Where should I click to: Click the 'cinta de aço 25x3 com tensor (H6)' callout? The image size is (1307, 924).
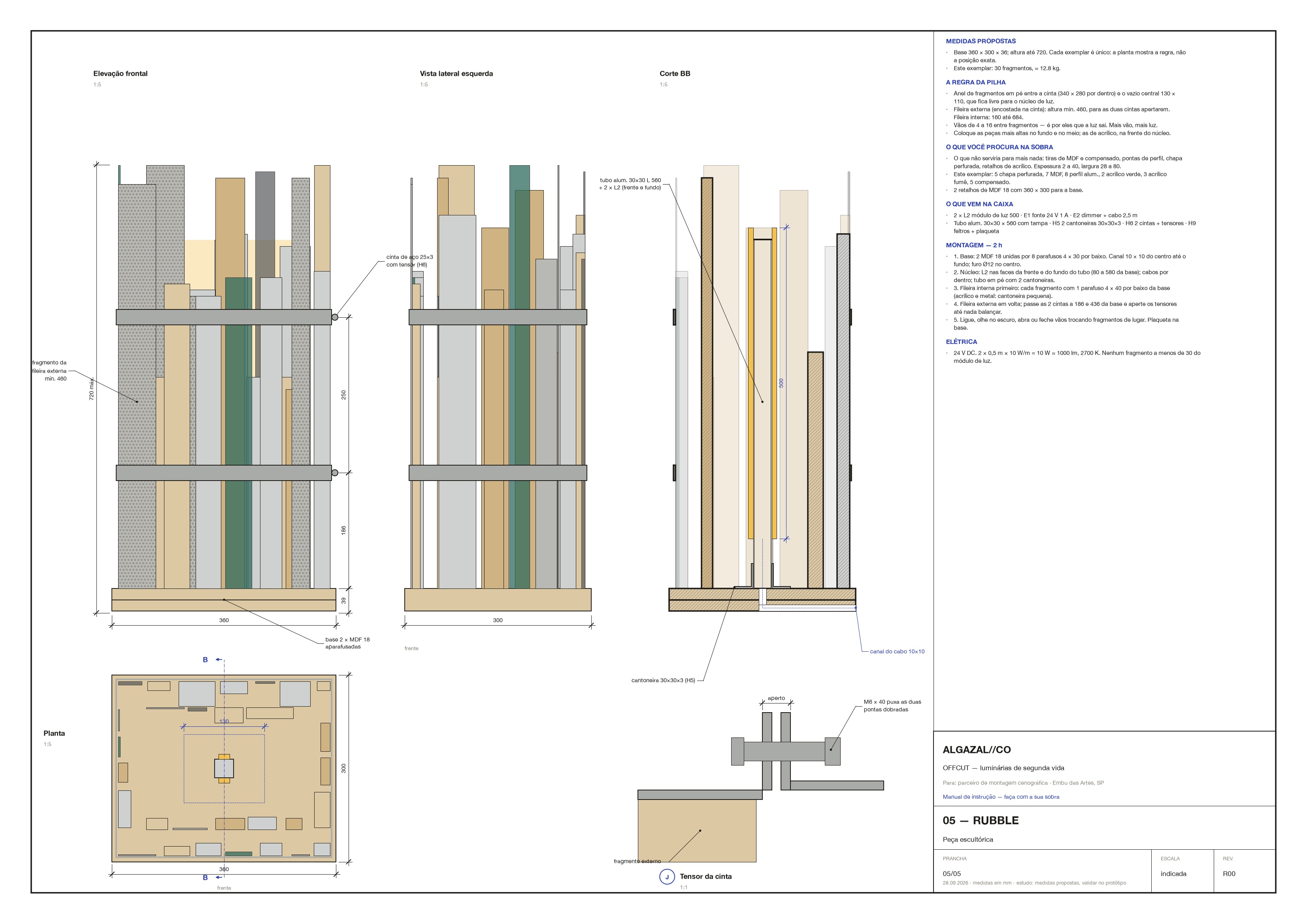coord(409,261)
